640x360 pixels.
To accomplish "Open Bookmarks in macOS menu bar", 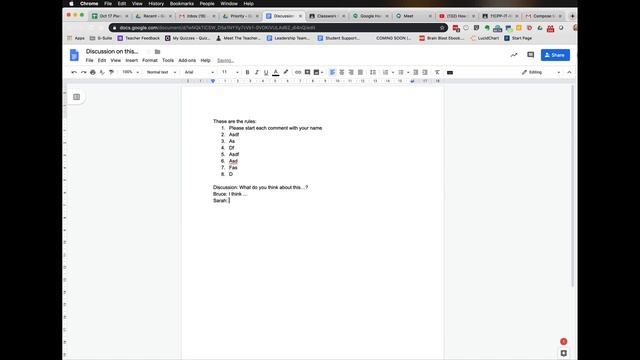I will [182, 3].
